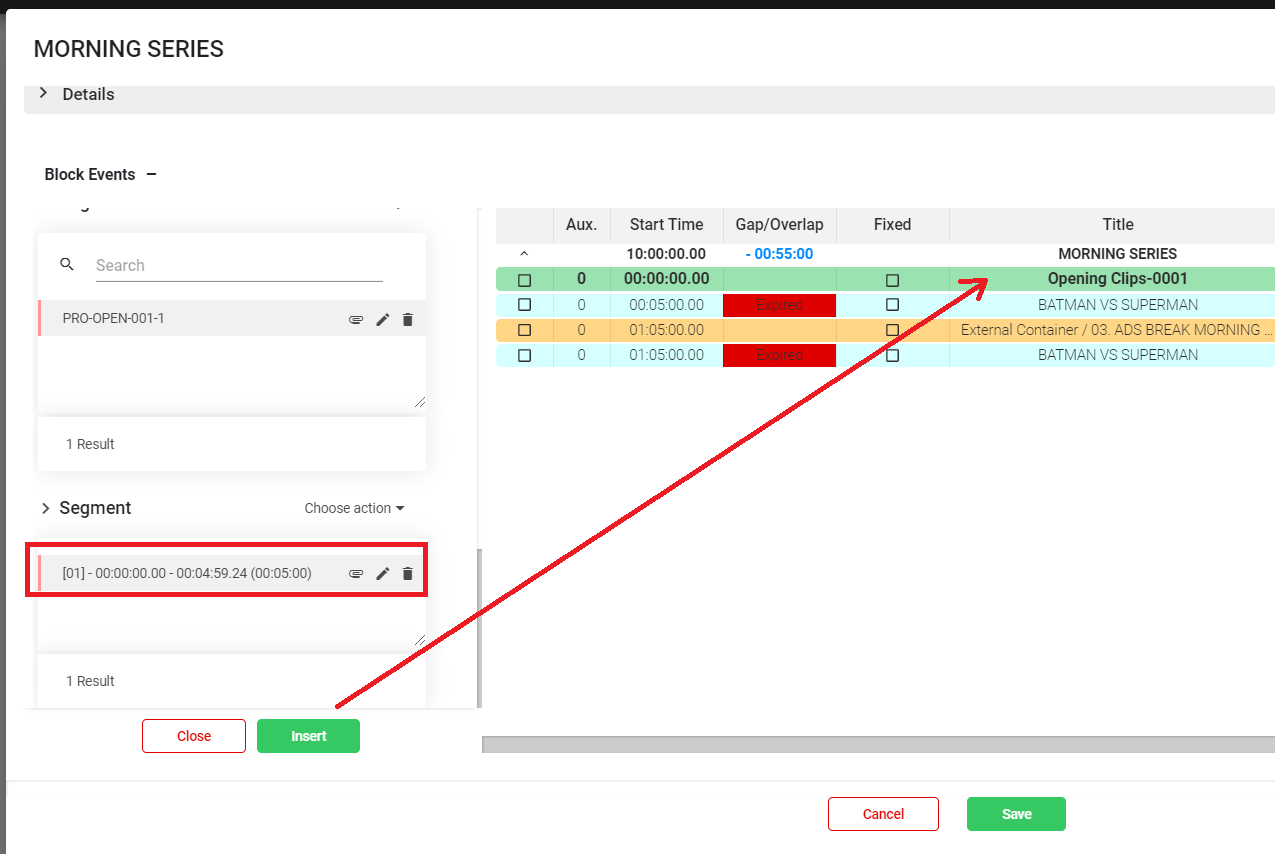The image size is (1279, 854).
Task: Select the External Container row checkbox
Action: tap(524, 330)
